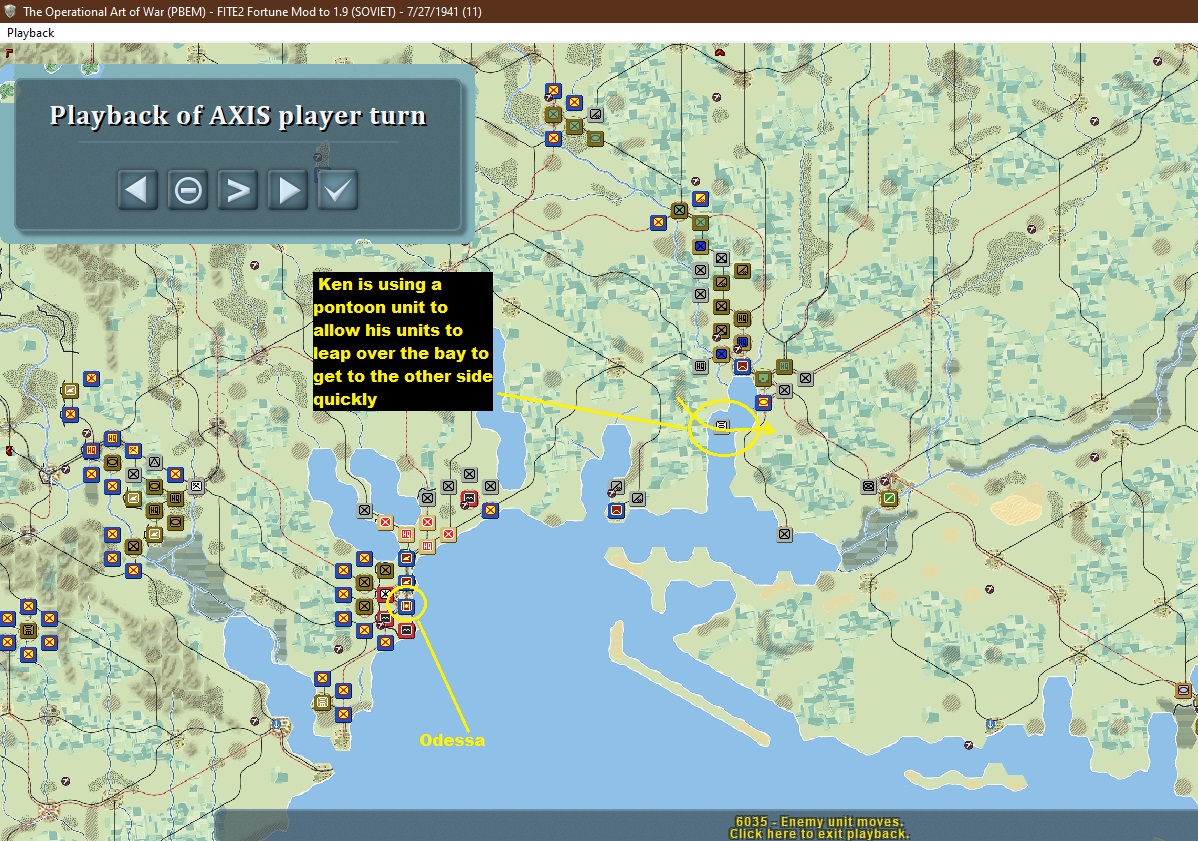Select gray slash unit in northern cluster
The width and height of the screenshot is (1198, 841).
point(595,115)
